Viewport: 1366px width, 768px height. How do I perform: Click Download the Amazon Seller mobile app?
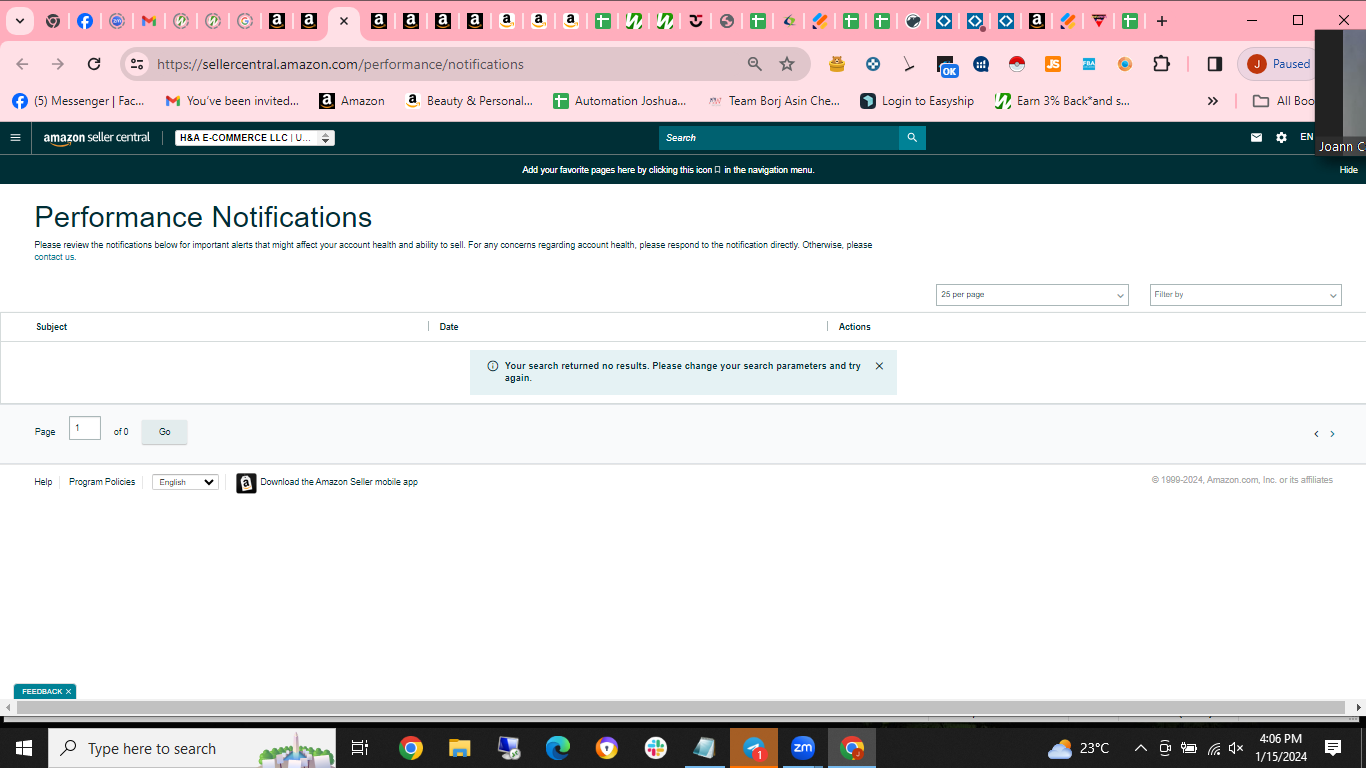[x=339, y=482]
